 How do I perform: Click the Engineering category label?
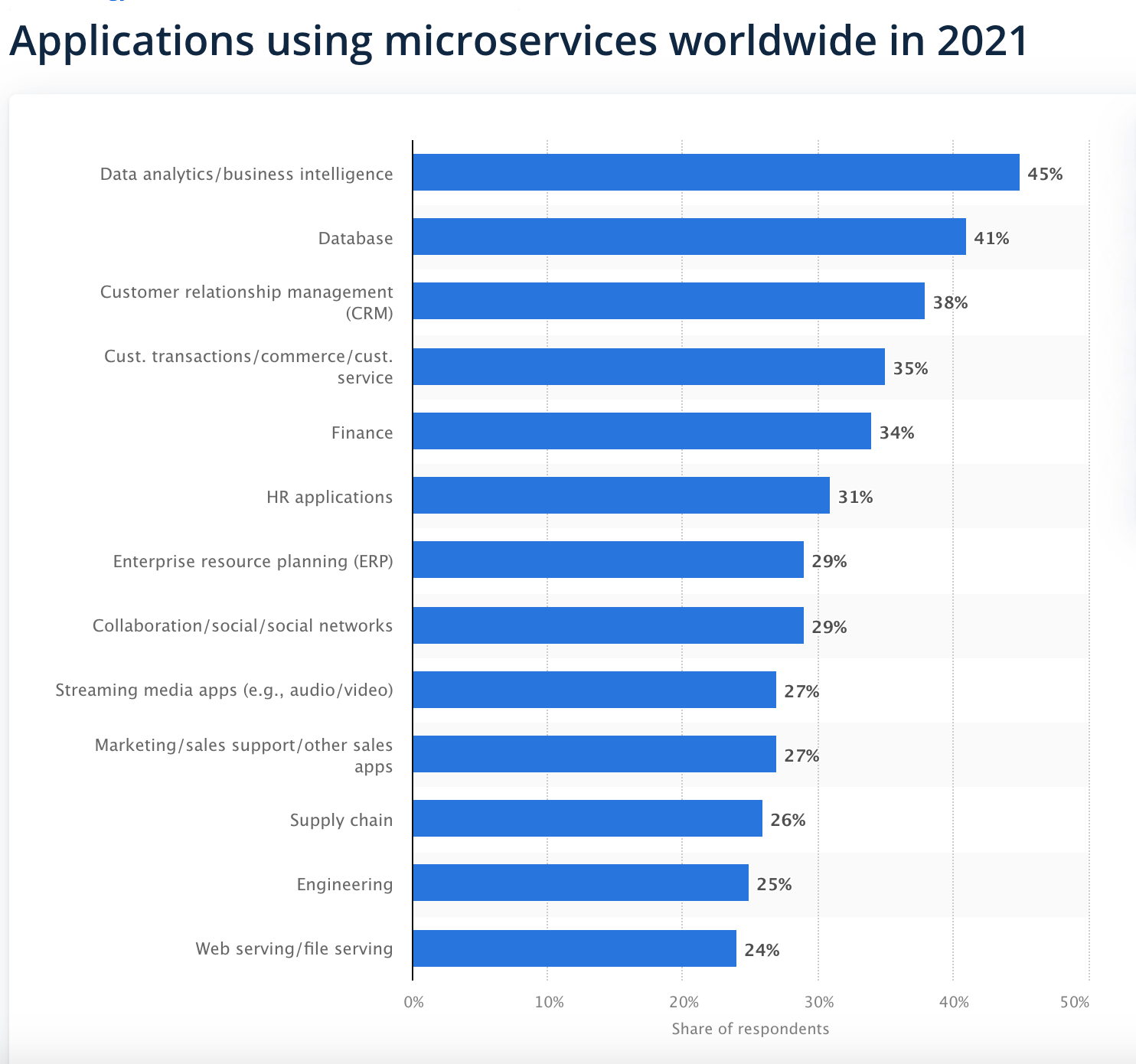click(x=344, y=884)
